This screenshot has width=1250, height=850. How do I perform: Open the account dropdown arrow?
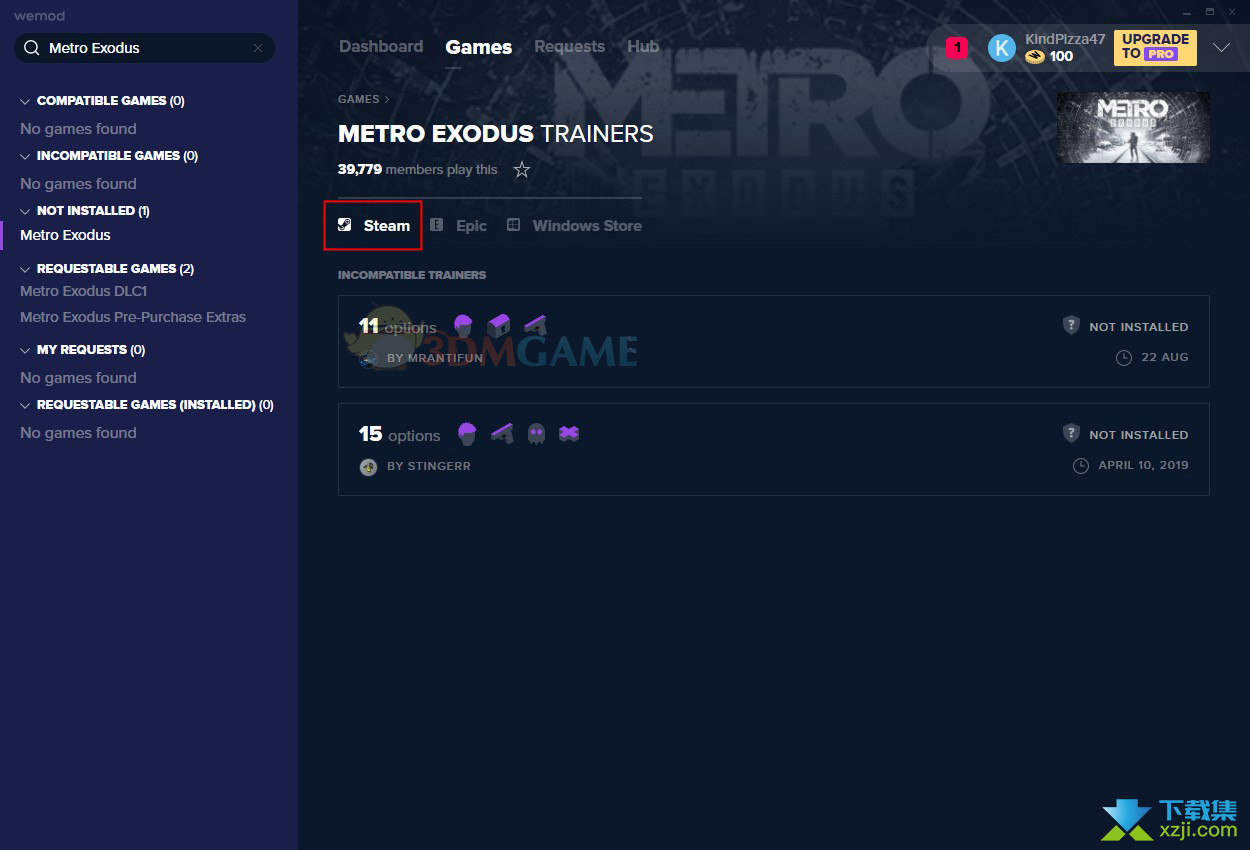click(1221, 47)
